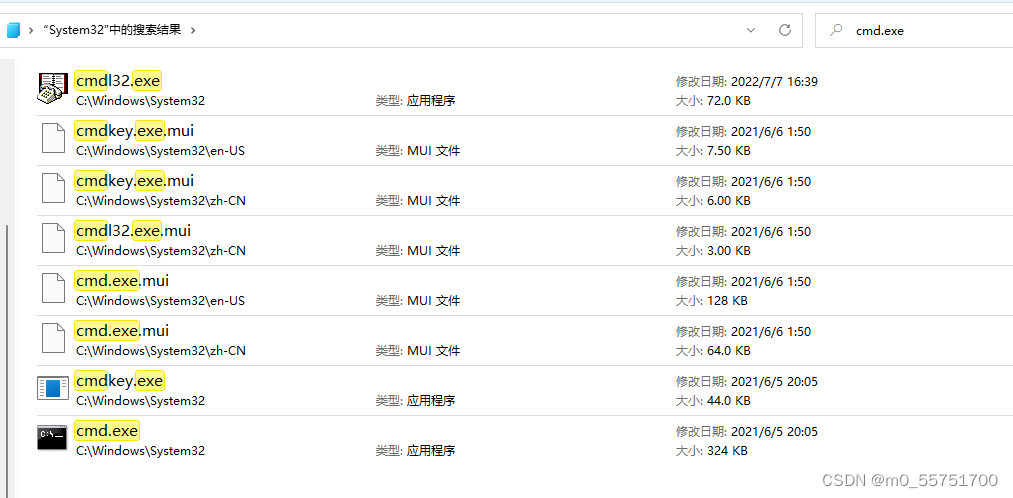Click the size 72.0 KB of cmdl32.exe

point(728,101)
